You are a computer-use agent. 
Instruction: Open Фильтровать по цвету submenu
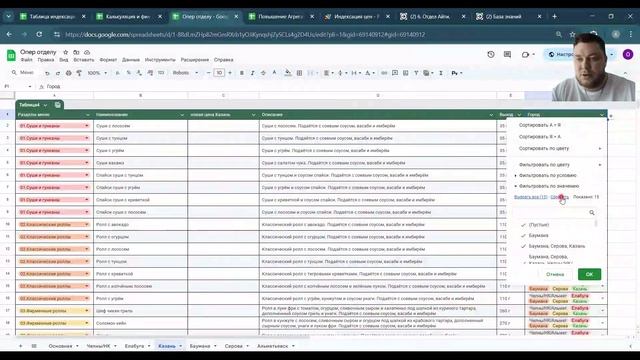557,165
